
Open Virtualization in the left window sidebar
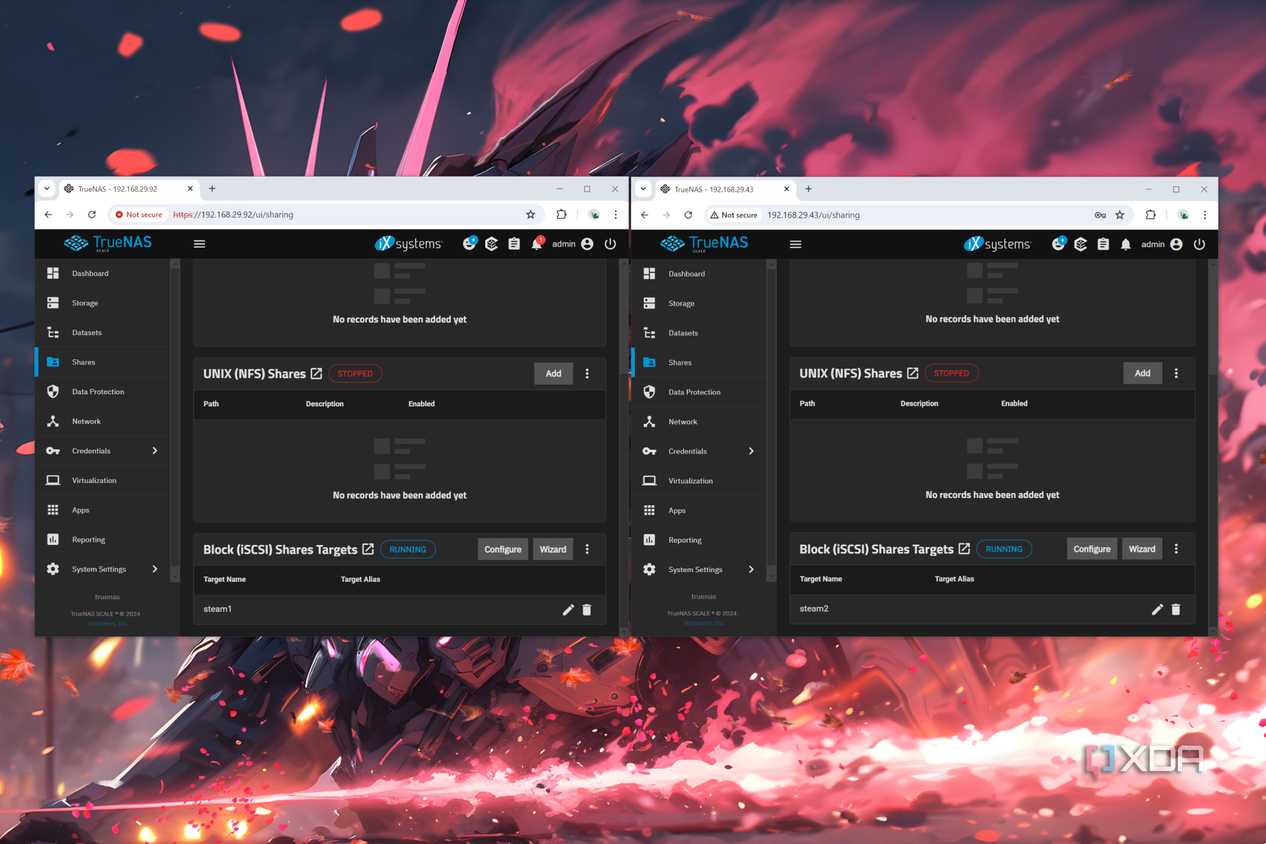pyautogui.click(x=94, y=480)
